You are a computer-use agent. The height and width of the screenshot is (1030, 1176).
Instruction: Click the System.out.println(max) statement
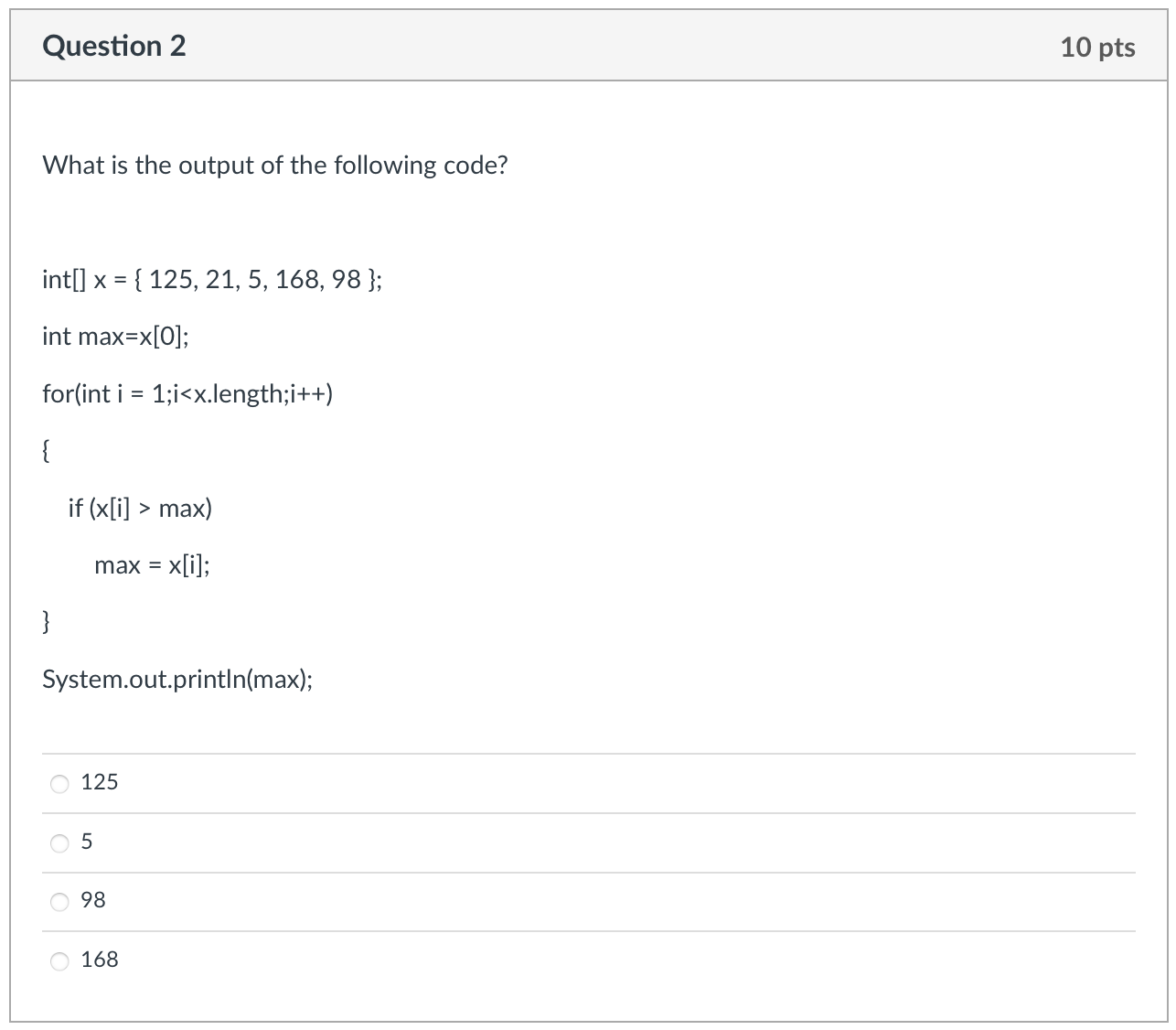point(177,680)
